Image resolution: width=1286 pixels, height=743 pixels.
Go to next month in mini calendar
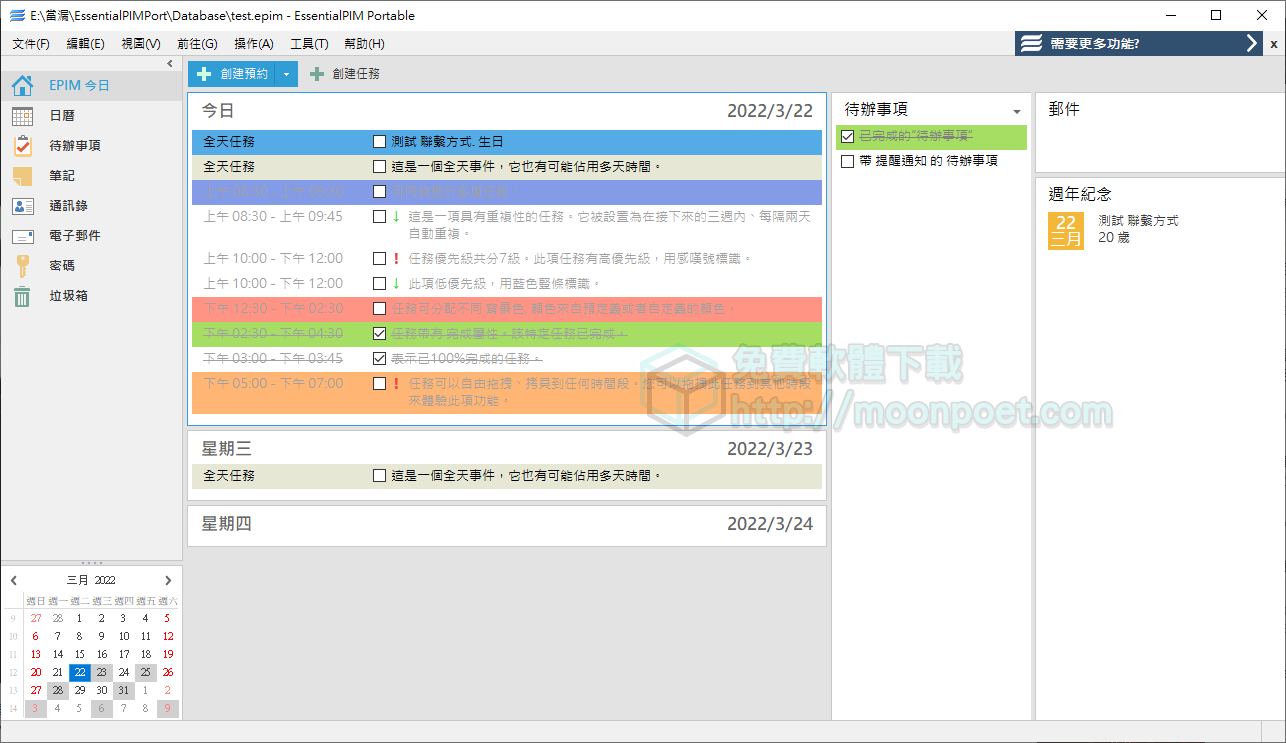point(168,580)
